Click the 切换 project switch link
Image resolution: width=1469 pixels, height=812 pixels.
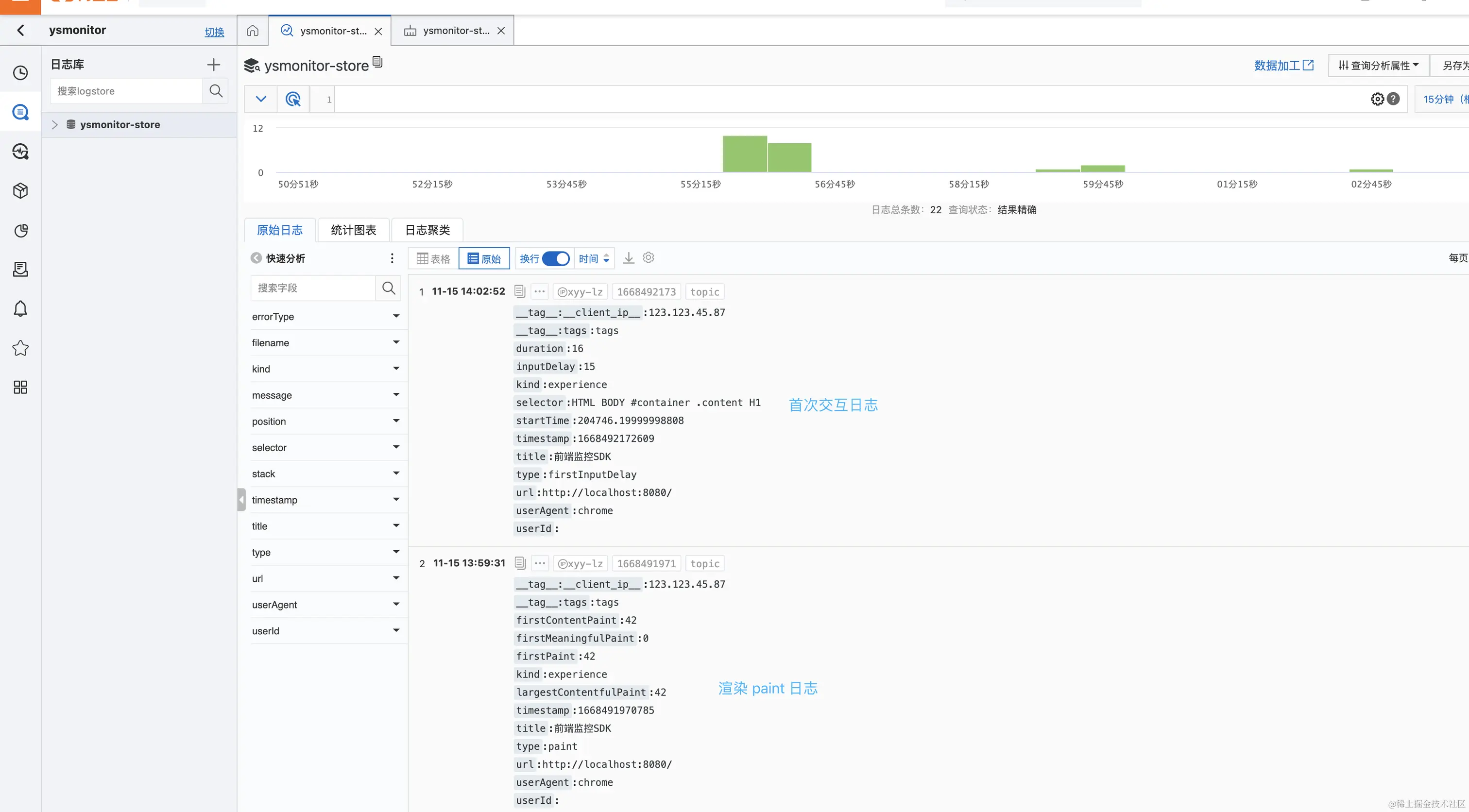[214, 32]
